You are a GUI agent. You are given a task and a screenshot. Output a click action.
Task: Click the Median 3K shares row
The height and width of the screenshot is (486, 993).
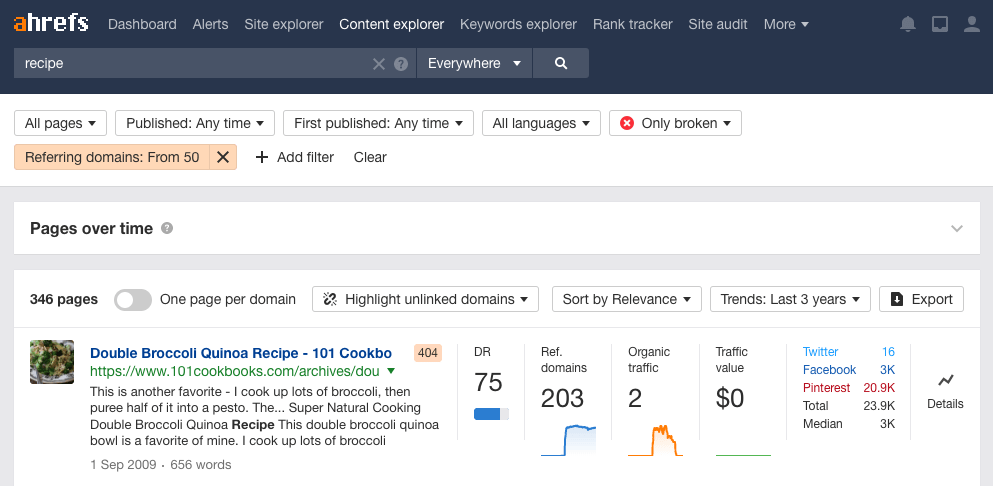[849, 424]
